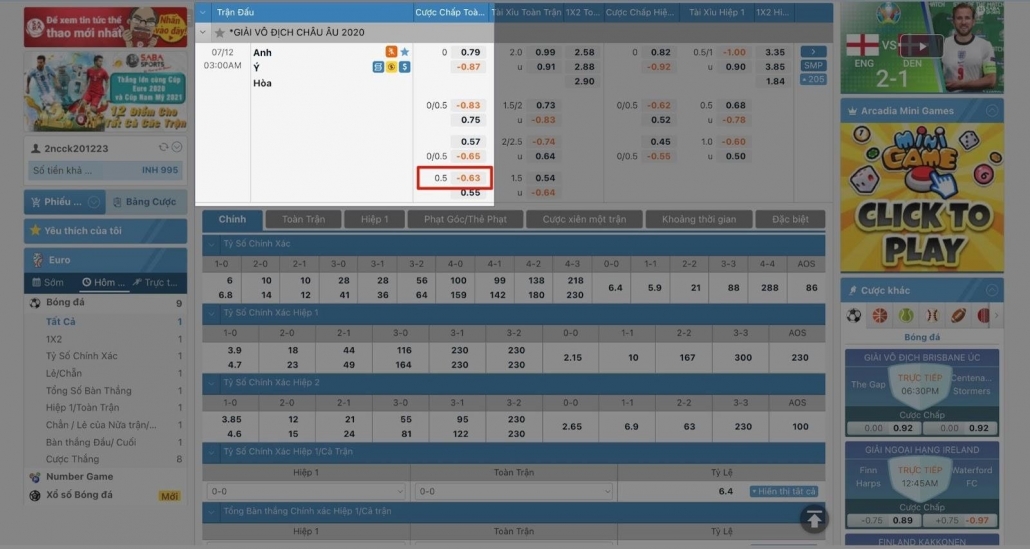
Task: Select the baseball icon under Cược khác
Action: point(932,316)
